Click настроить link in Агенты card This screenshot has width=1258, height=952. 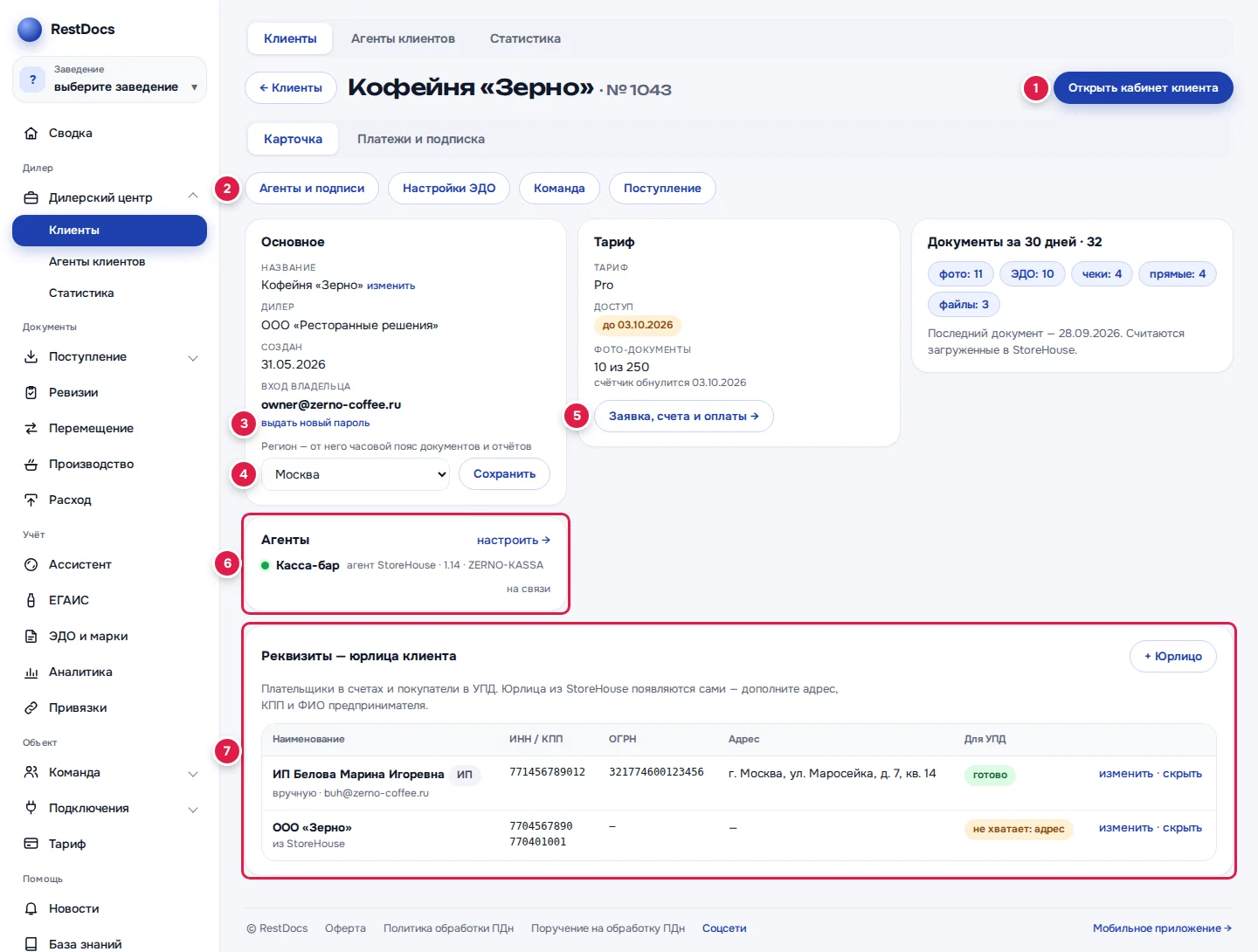[x=514, y=541]
